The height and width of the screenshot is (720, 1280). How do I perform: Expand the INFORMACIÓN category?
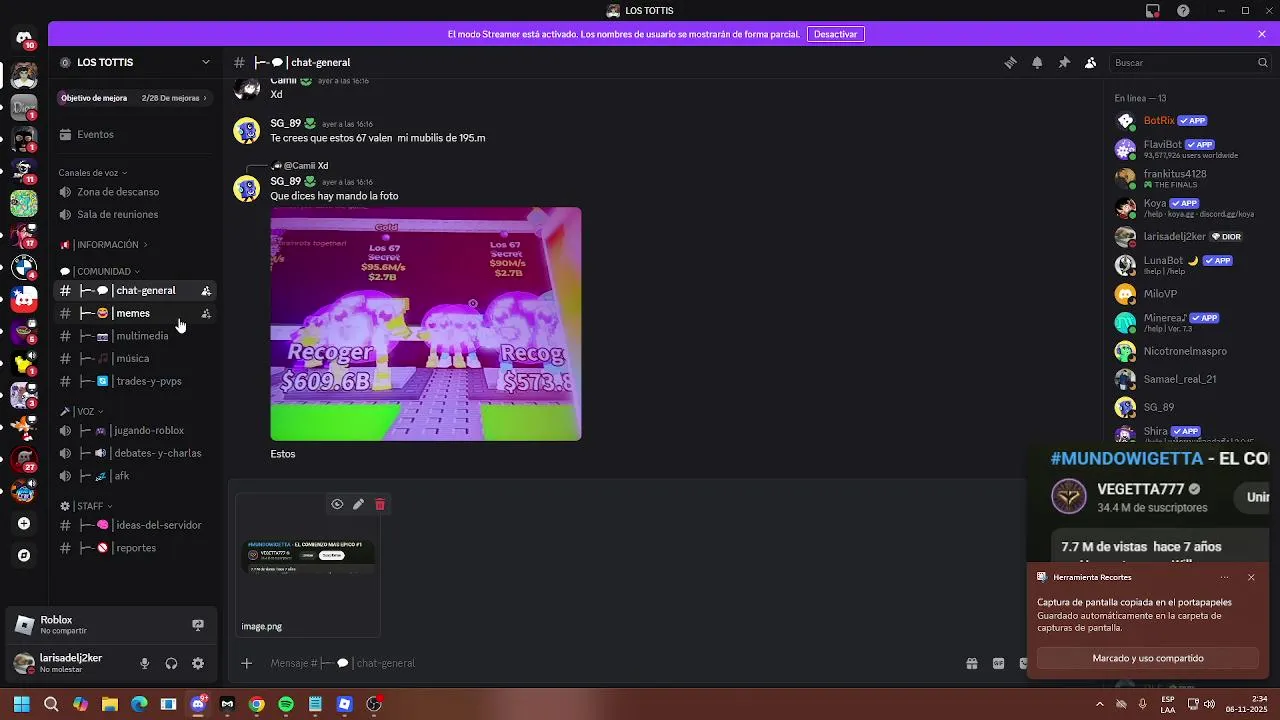[x=104, y=245]
